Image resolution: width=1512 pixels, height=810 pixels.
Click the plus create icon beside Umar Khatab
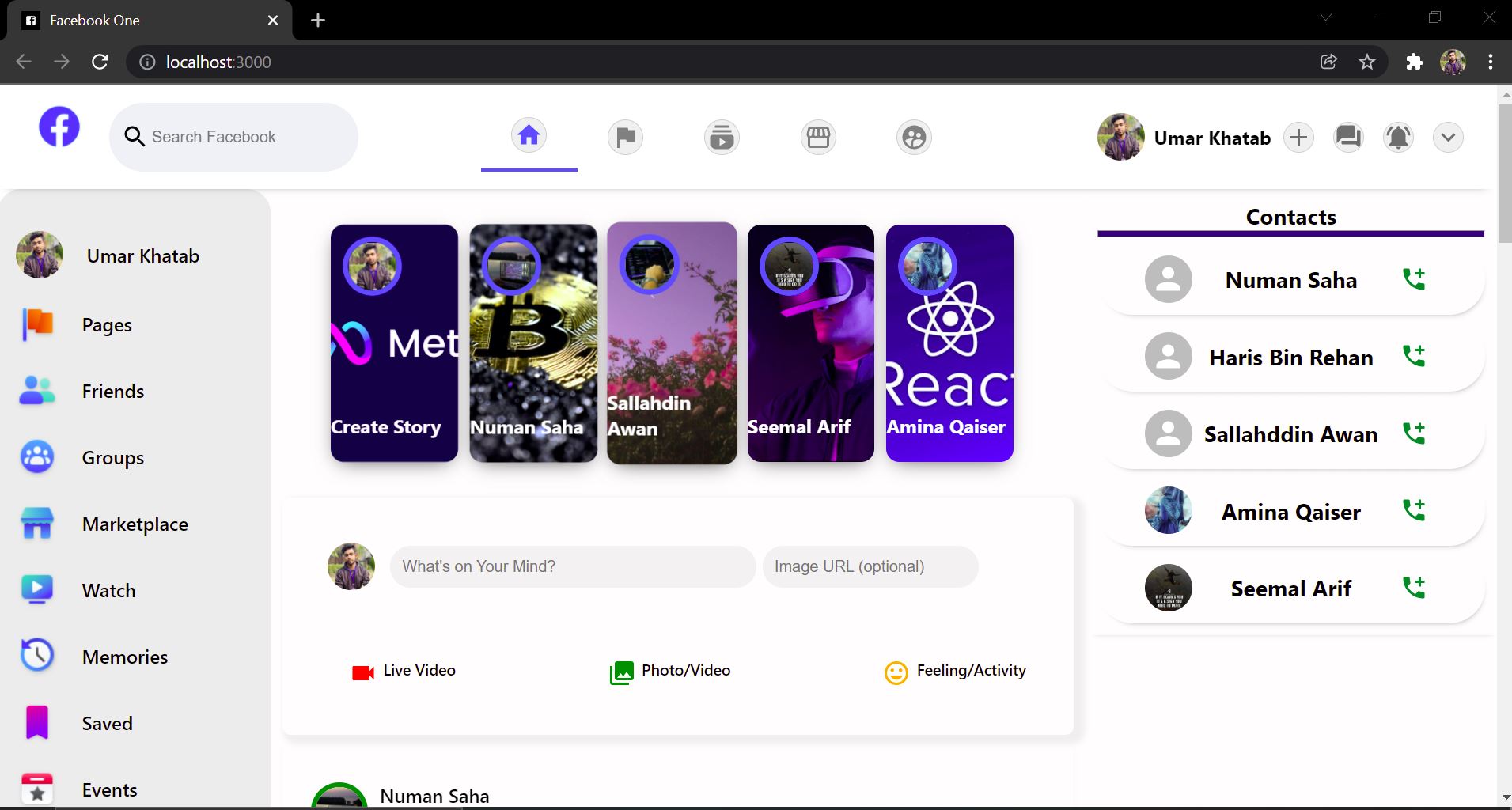[1297, 137]
